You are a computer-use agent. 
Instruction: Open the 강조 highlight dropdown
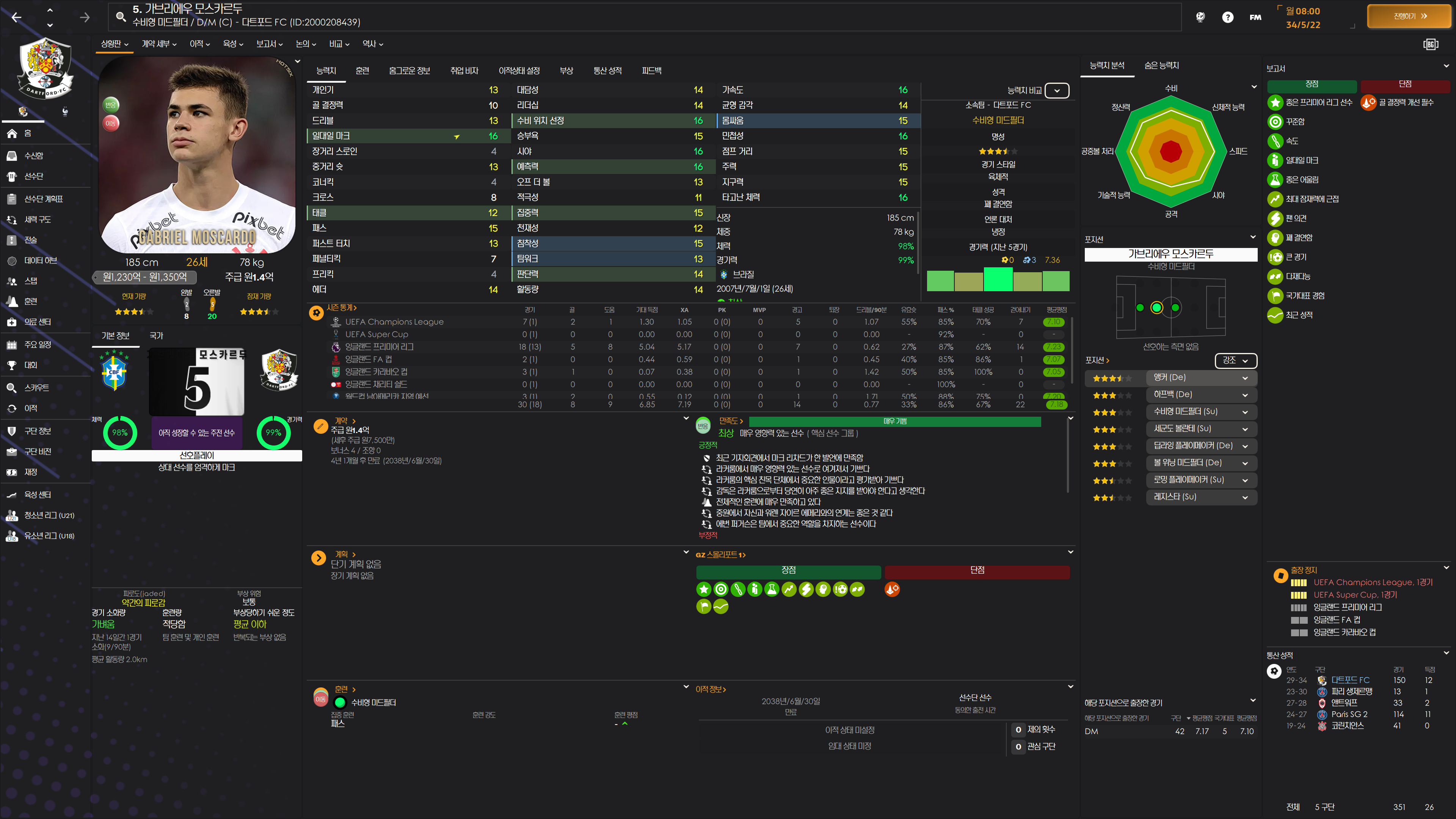[x=1236, y=361]
